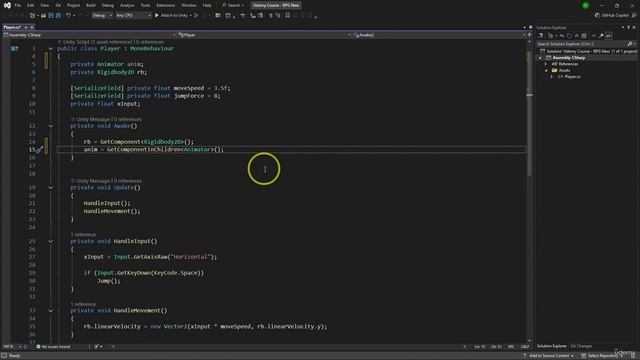Switch to the Solution Explorer bottom tab

[551, 346]
